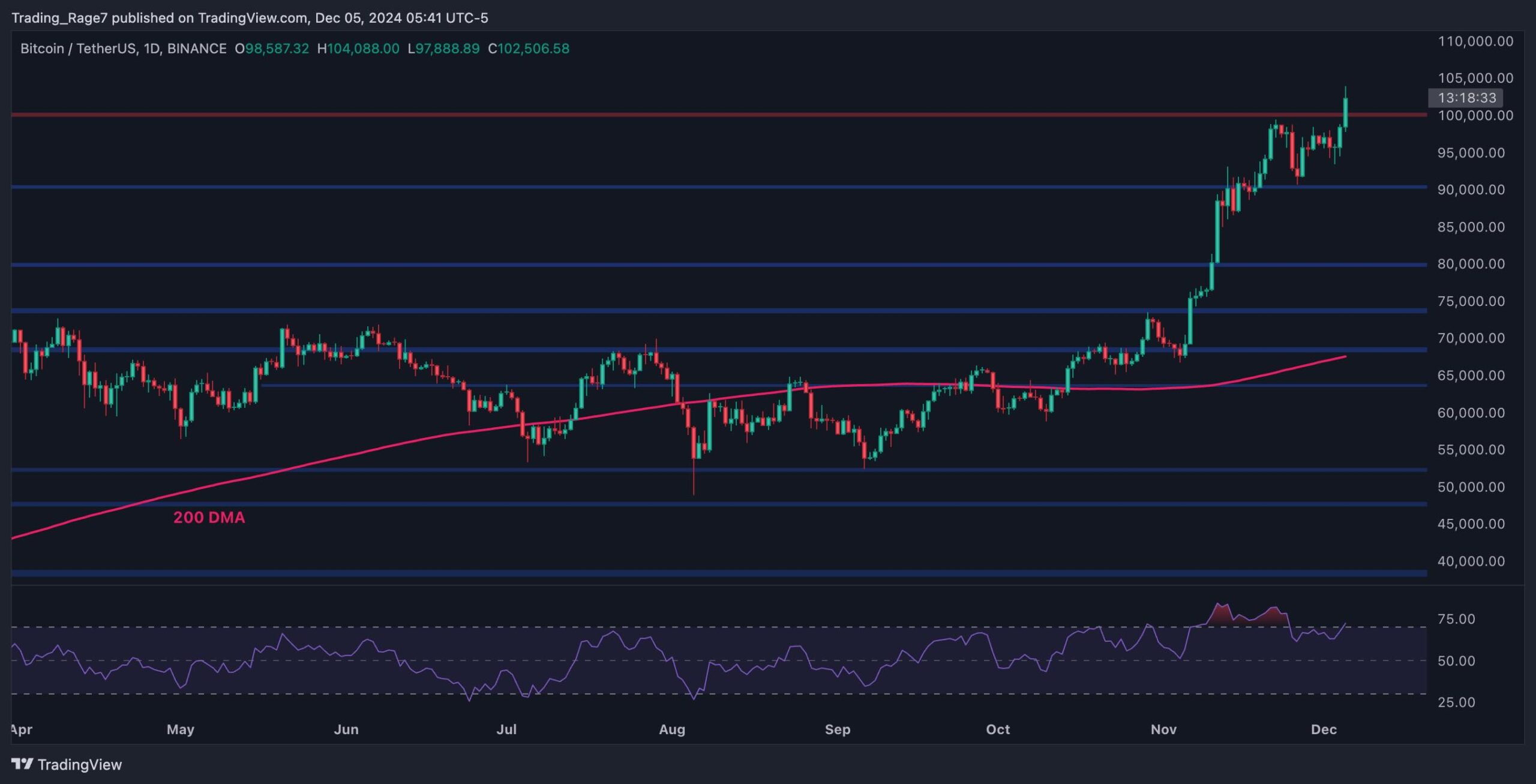
Task: Click the TradingView brand text link
Action: click(x=79, y=764)
